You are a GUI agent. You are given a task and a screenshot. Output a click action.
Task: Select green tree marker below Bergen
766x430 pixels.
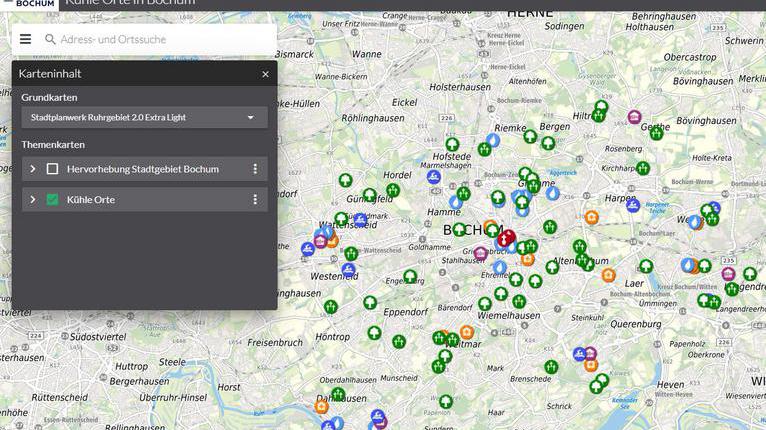tap(548, 143)
